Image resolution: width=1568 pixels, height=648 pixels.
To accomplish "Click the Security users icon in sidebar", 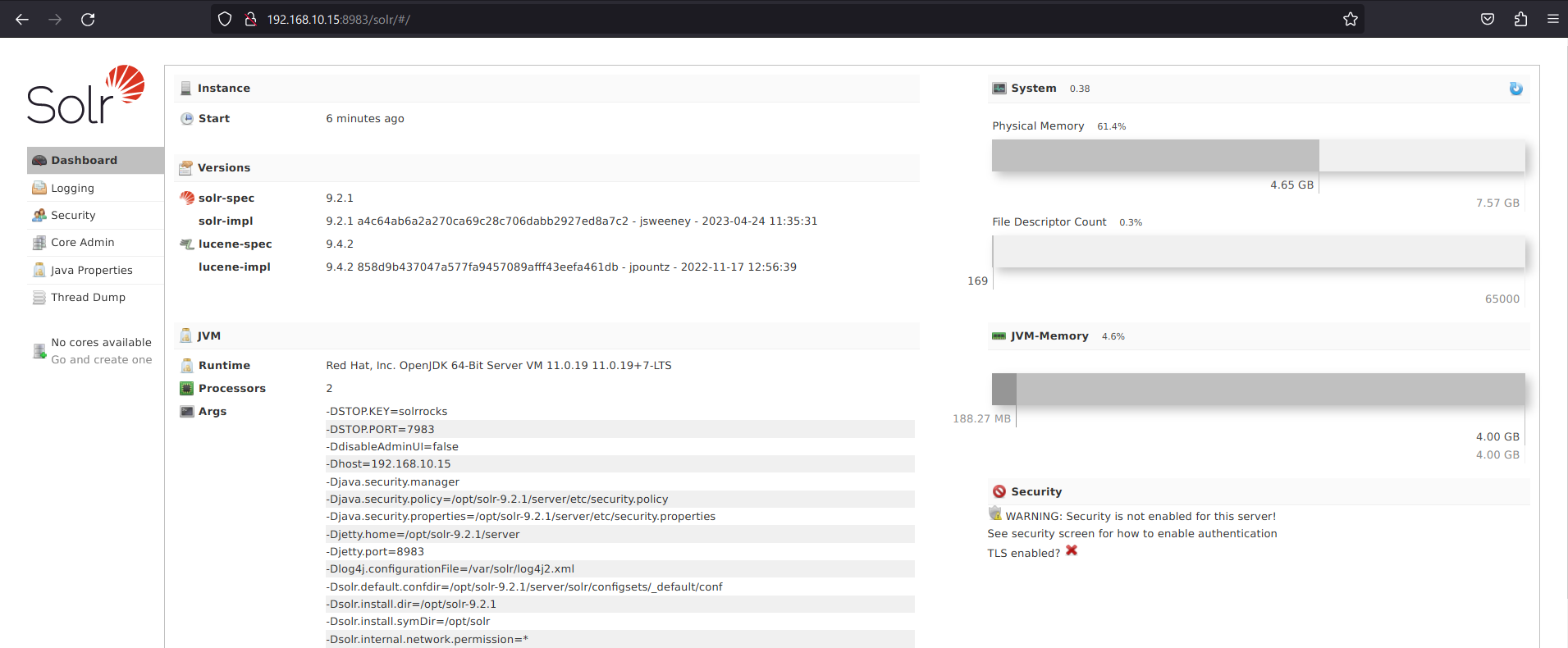I will pos(39,215).
